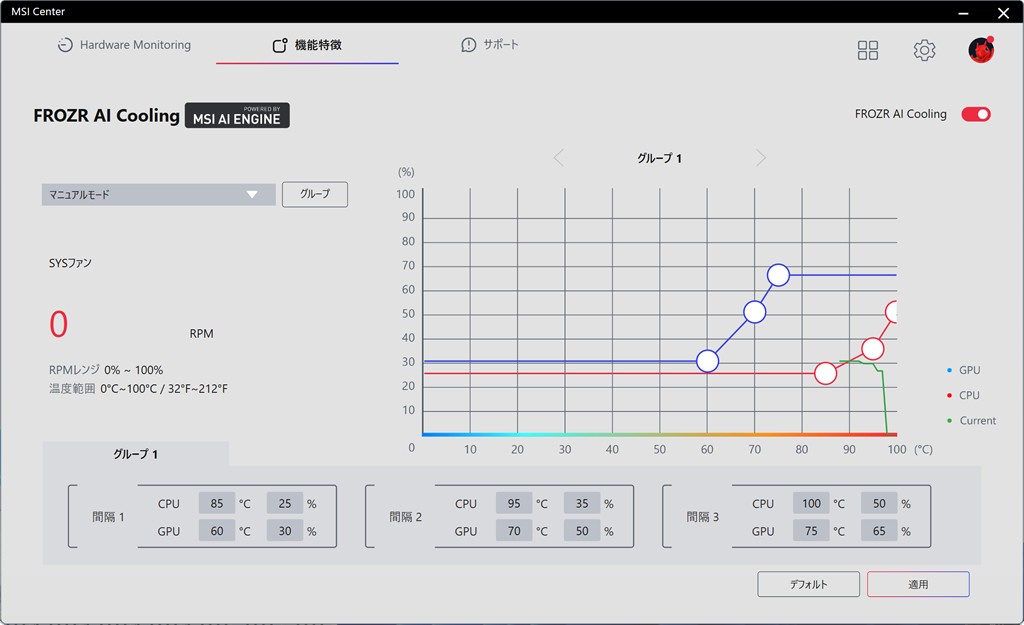1024x625 pixels.
Task: Click the 間隔 1 label
Action: pyautogui.click(x=108, y=517)
